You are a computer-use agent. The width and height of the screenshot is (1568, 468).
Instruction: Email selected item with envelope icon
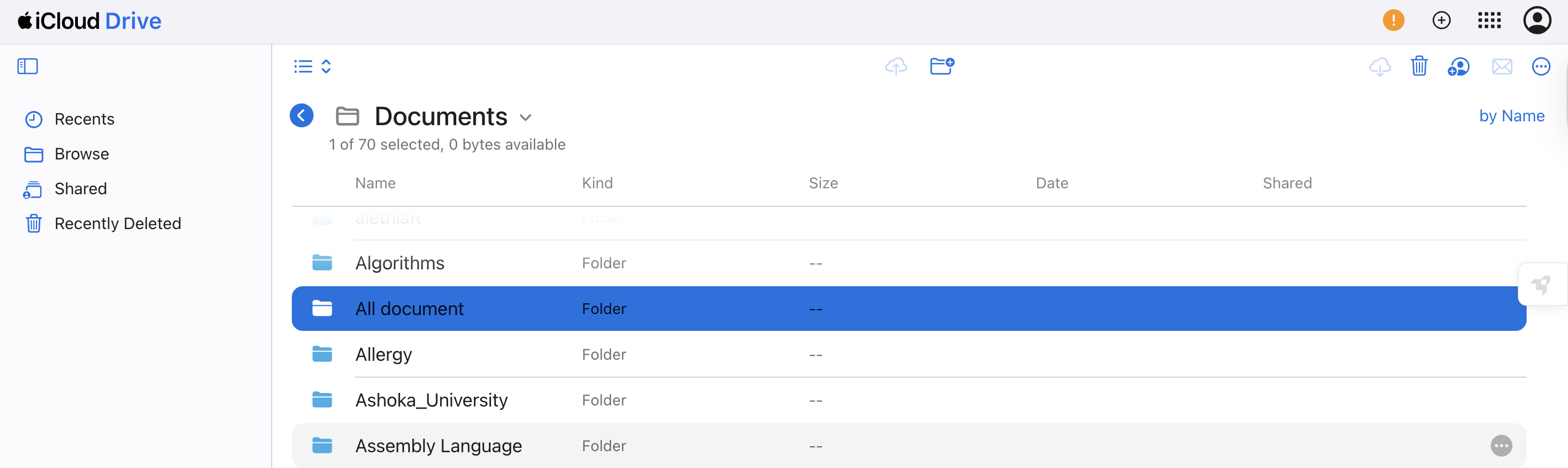click(x=1502, y=66)
